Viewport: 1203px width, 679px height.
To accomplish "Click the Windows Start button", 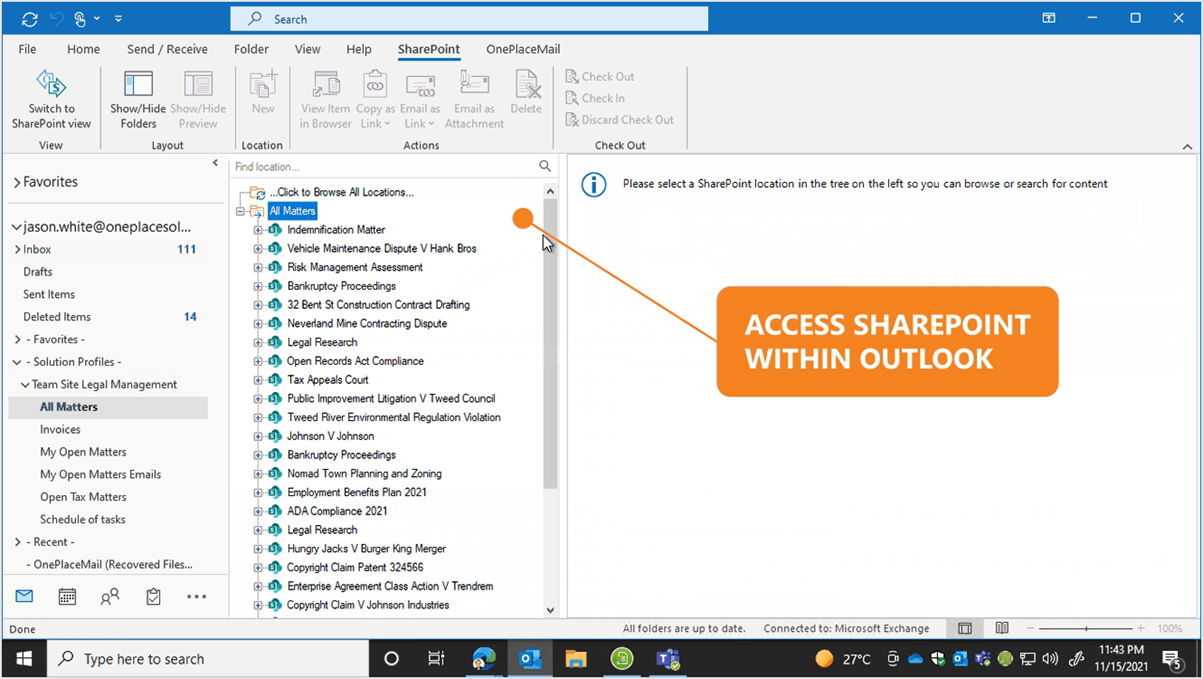I will point(24,658).
